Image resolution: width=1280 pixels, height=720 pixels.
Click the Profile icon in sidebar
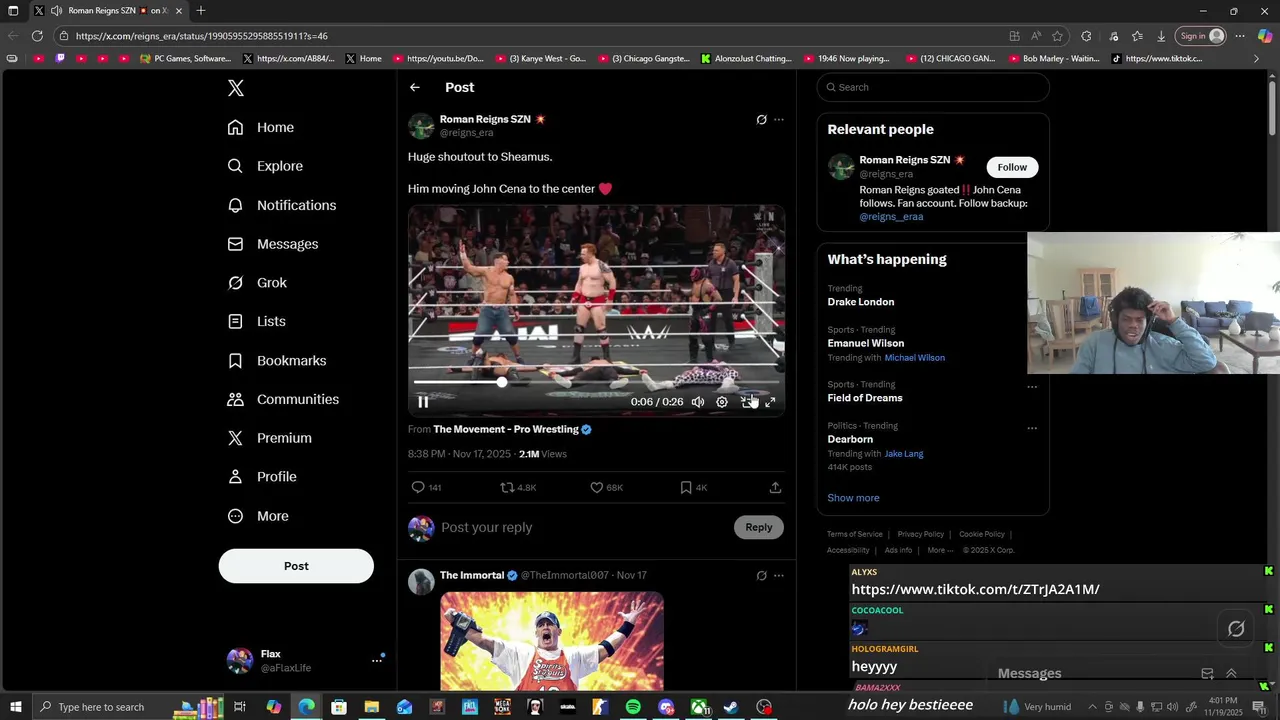click(x=235, y=477)
